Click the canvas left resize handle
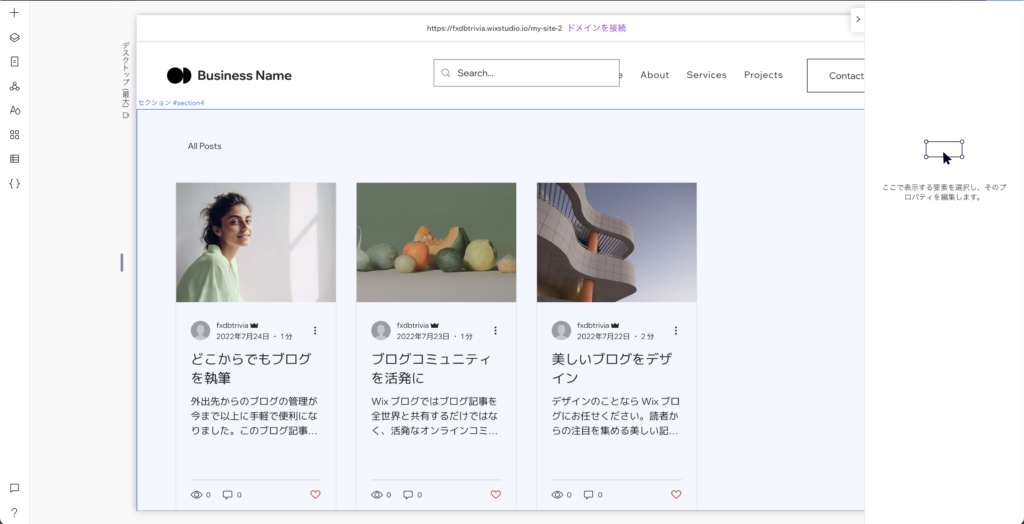1024x524 pixels. 121,263
